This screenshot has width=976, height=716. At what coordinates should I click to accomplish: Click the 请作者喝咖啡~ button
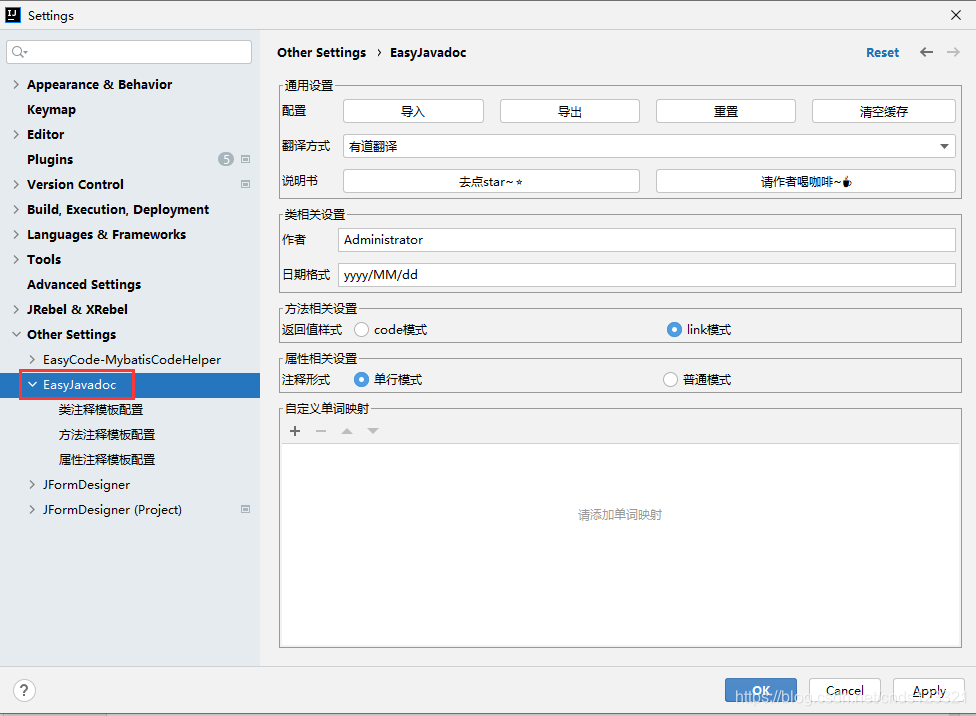coord(806,181)
